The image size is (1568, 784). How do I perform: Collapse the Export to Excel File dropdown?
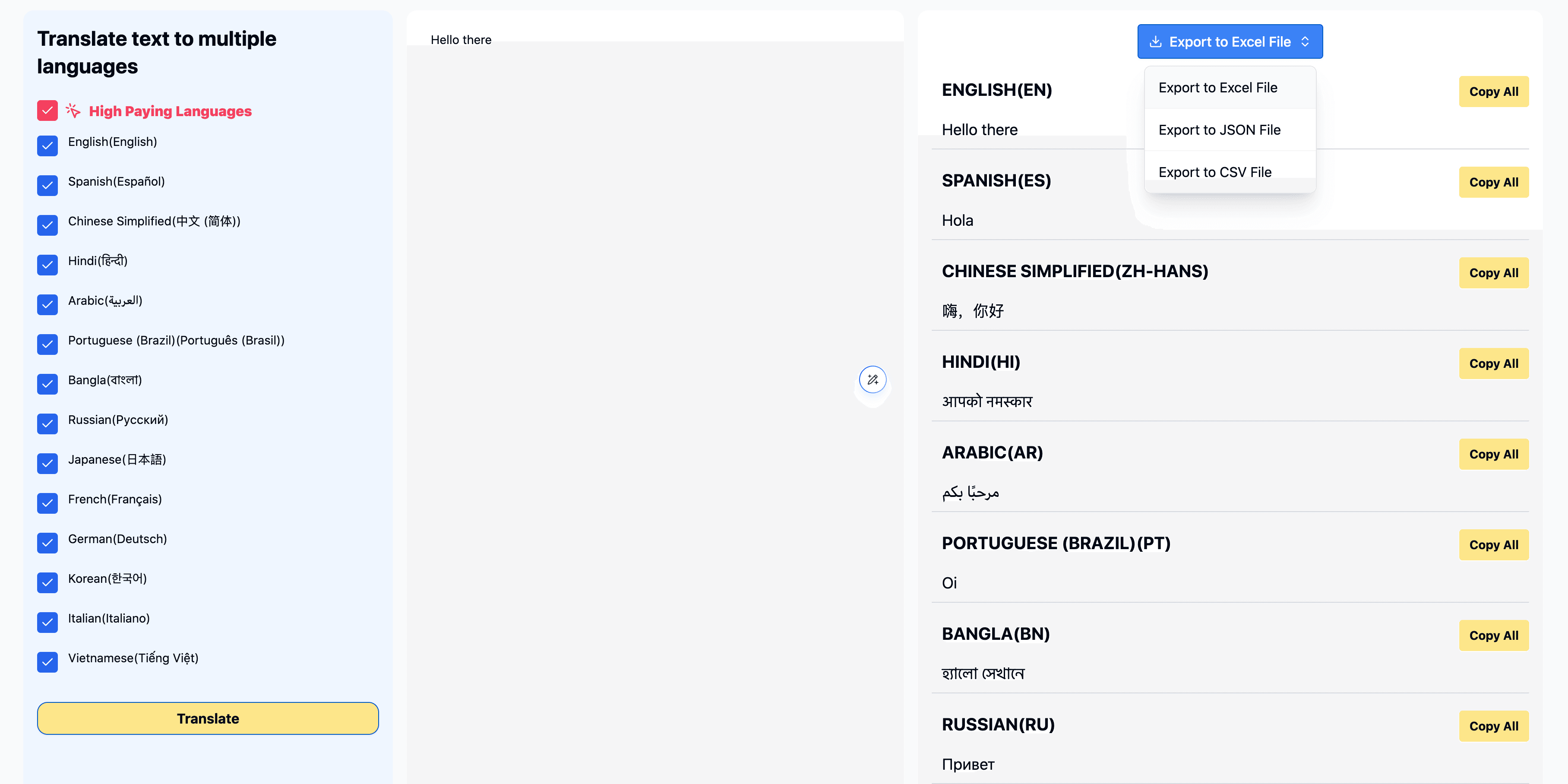[x=1230, y=41]
